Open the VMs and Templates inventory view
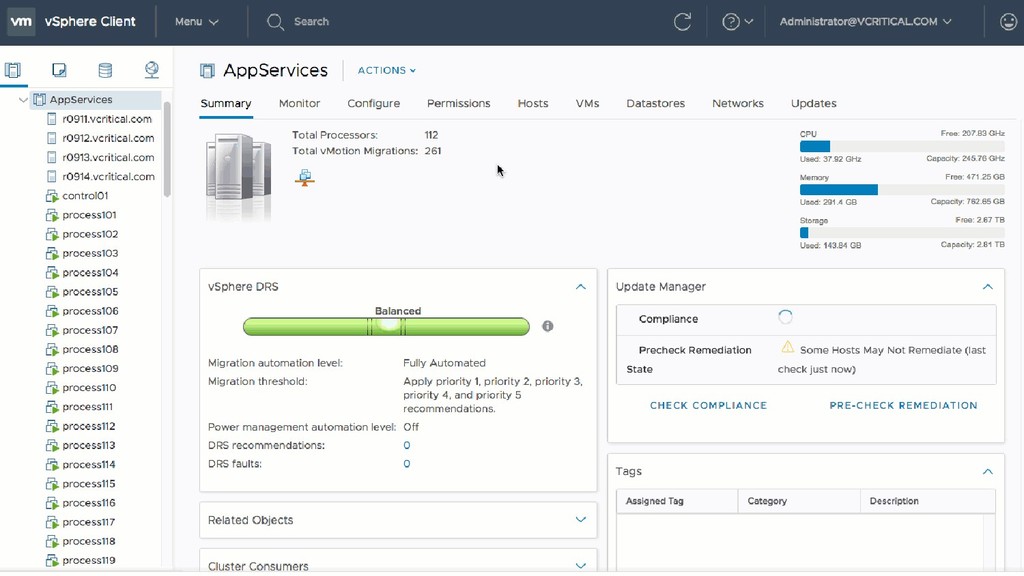The height and width of the screenshot is (576, 1024). pos(59,70)
